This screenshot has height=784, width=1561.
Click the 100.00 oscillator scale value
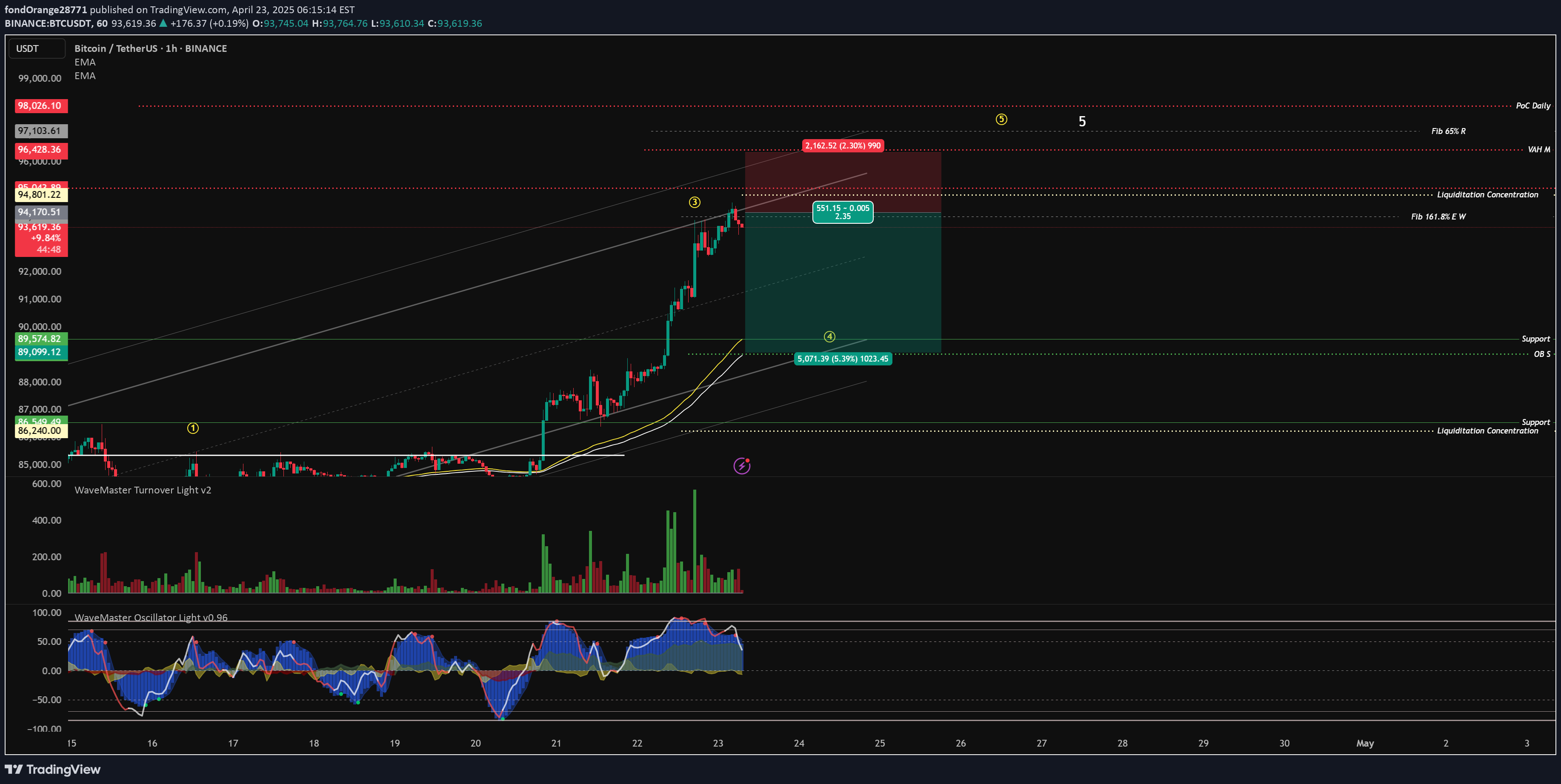click(x=47, y=613)
